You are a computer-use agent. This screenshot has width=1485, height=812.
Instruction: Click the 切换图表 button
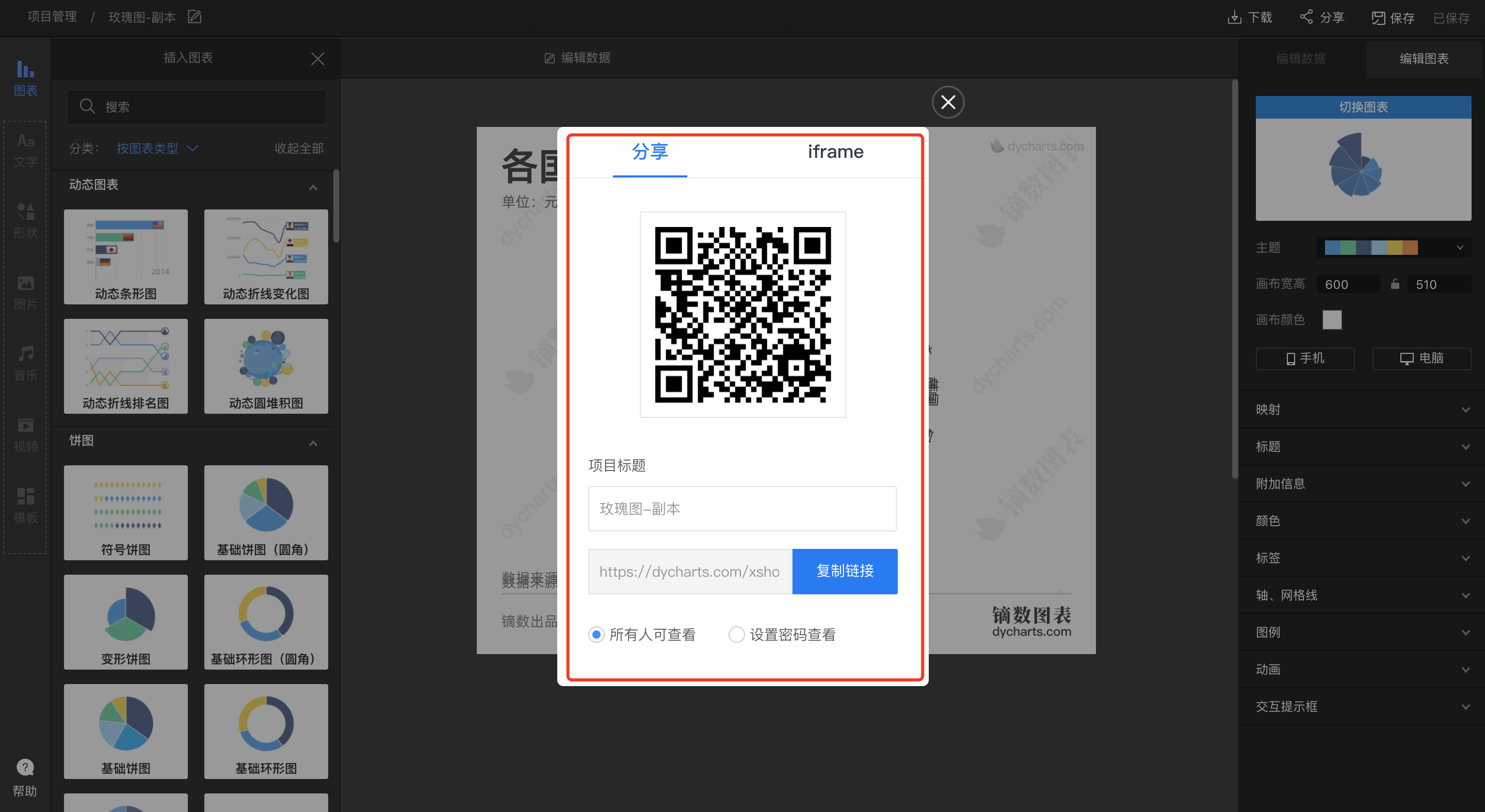[1363, 107]
